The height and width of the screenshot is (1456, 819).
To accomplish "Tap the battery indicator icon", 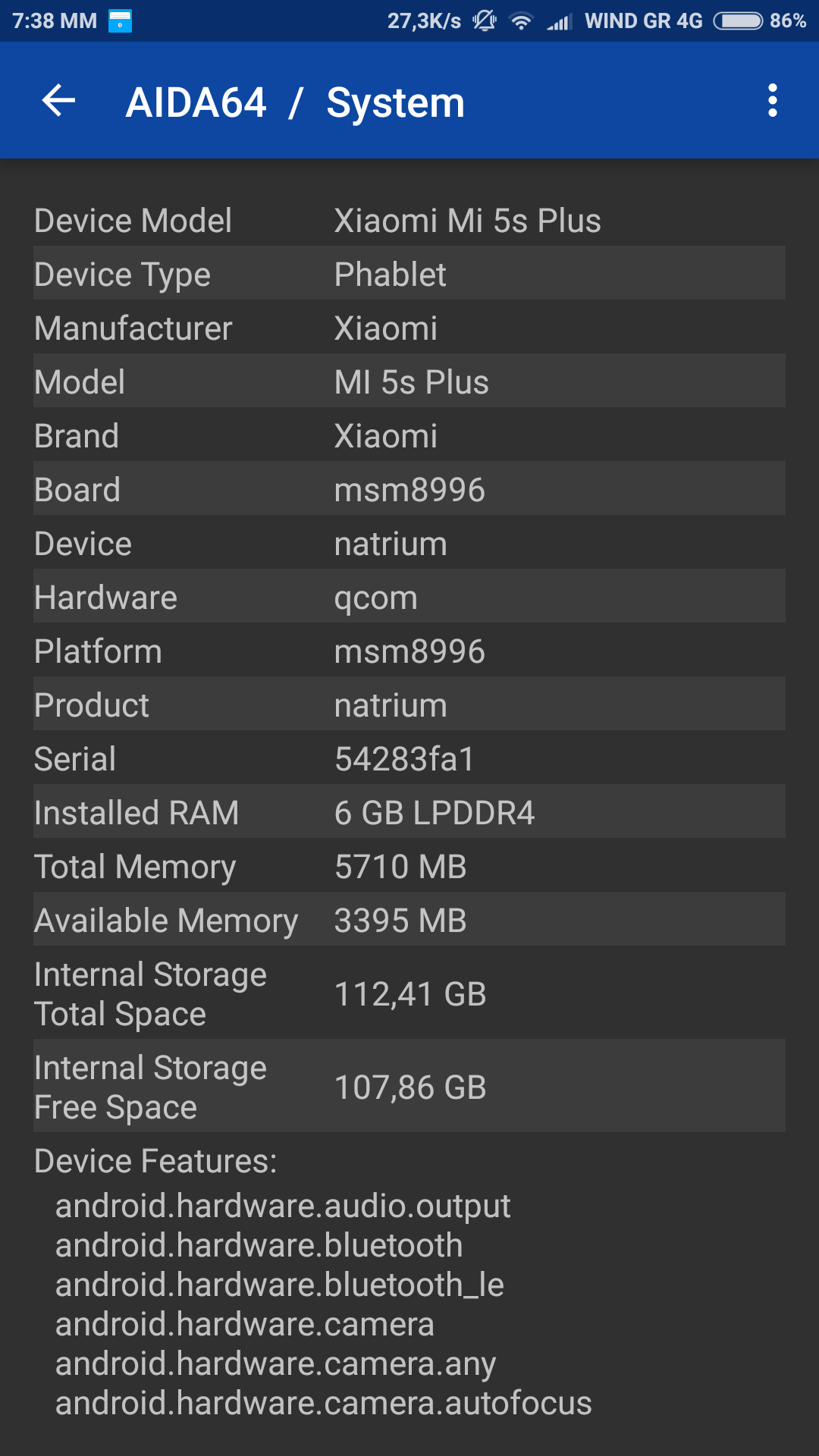I will tap(738, 21).
